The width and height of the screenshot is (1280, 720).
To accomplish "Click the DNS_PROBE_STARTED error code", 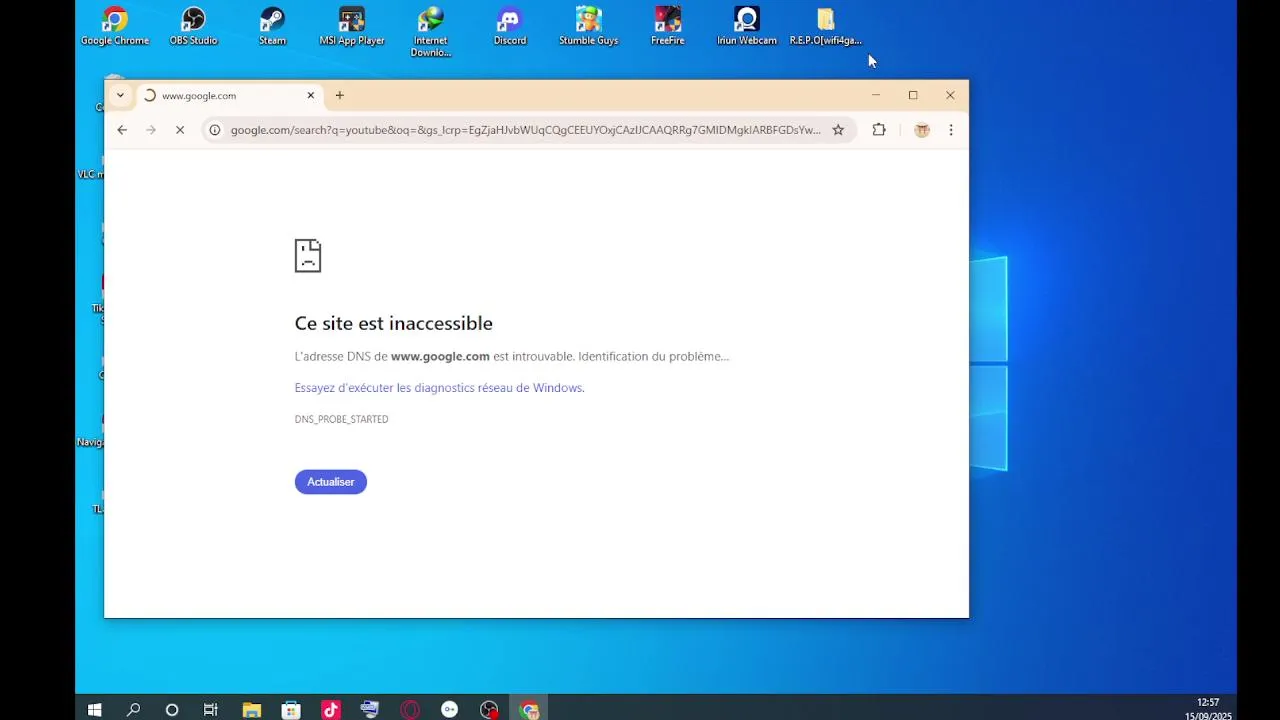I will pos(341,419).
